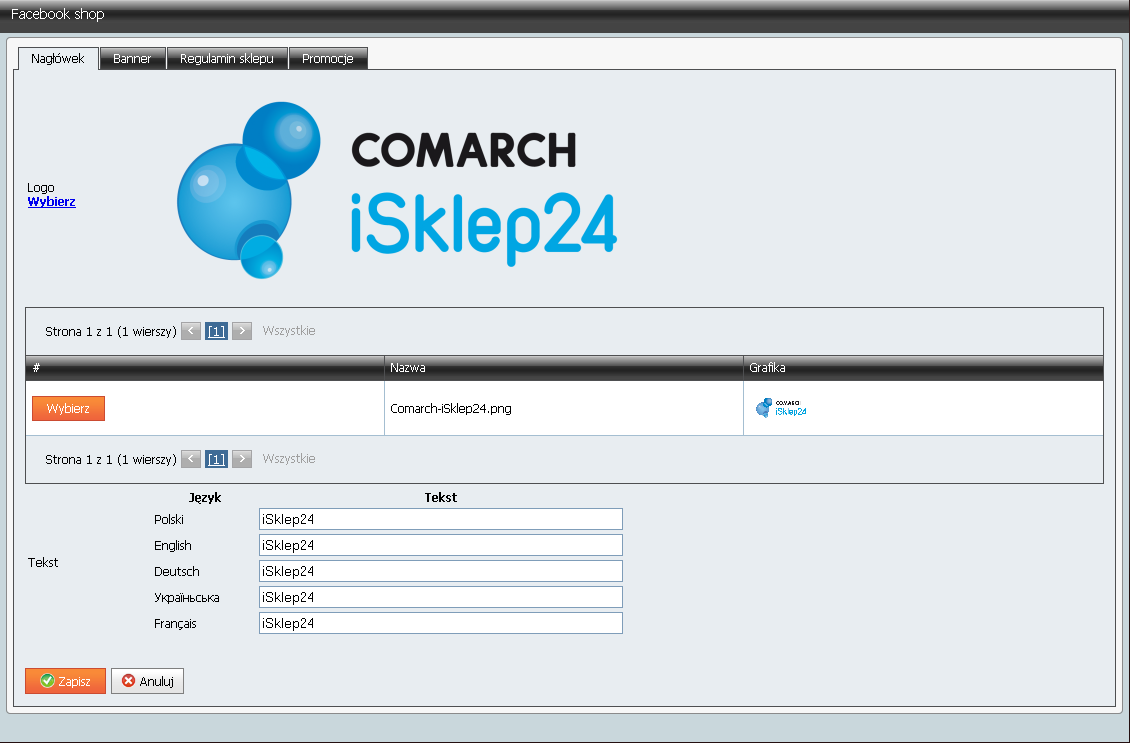1130x743 pixels.
Task: Focus the Українська text input field
Action: coord(440,597)
